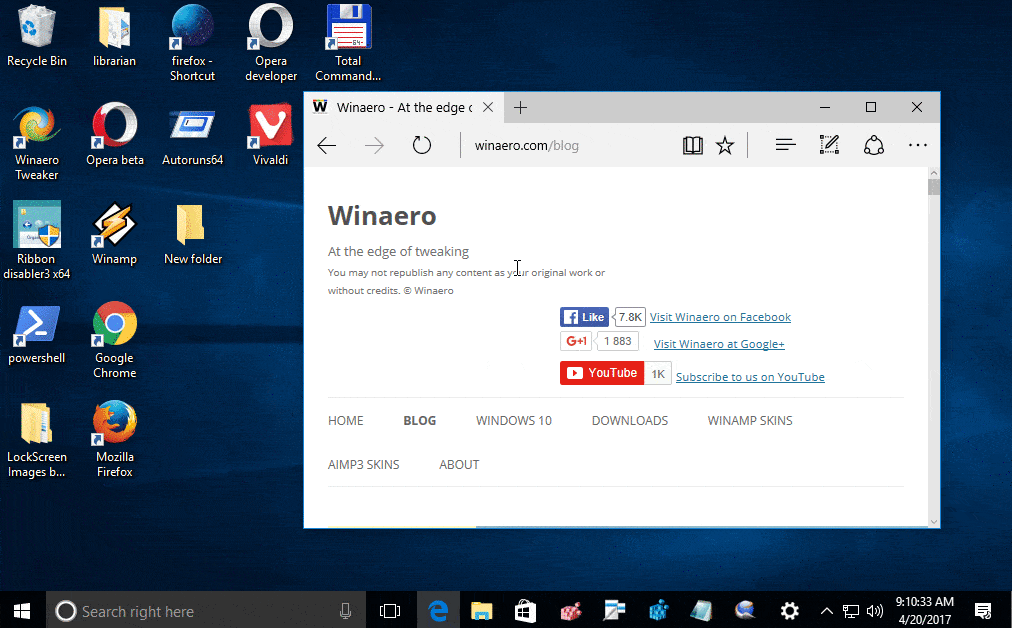Select the Opera developer desktop icon
The image size is (1012, 628).
coord(271,43)
